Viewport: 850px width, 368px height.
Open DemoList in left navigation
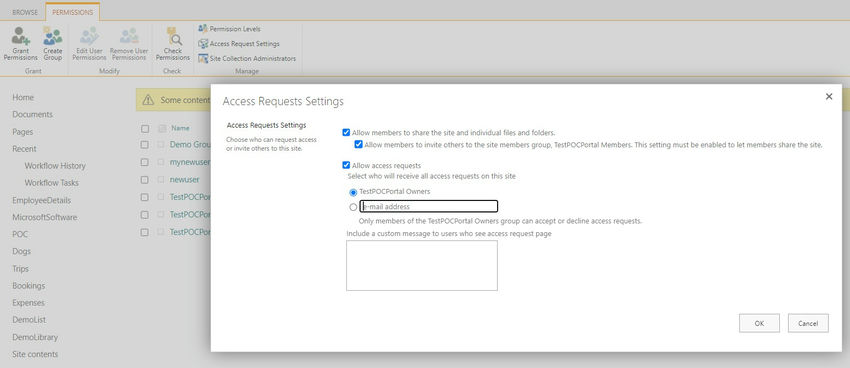29,320
